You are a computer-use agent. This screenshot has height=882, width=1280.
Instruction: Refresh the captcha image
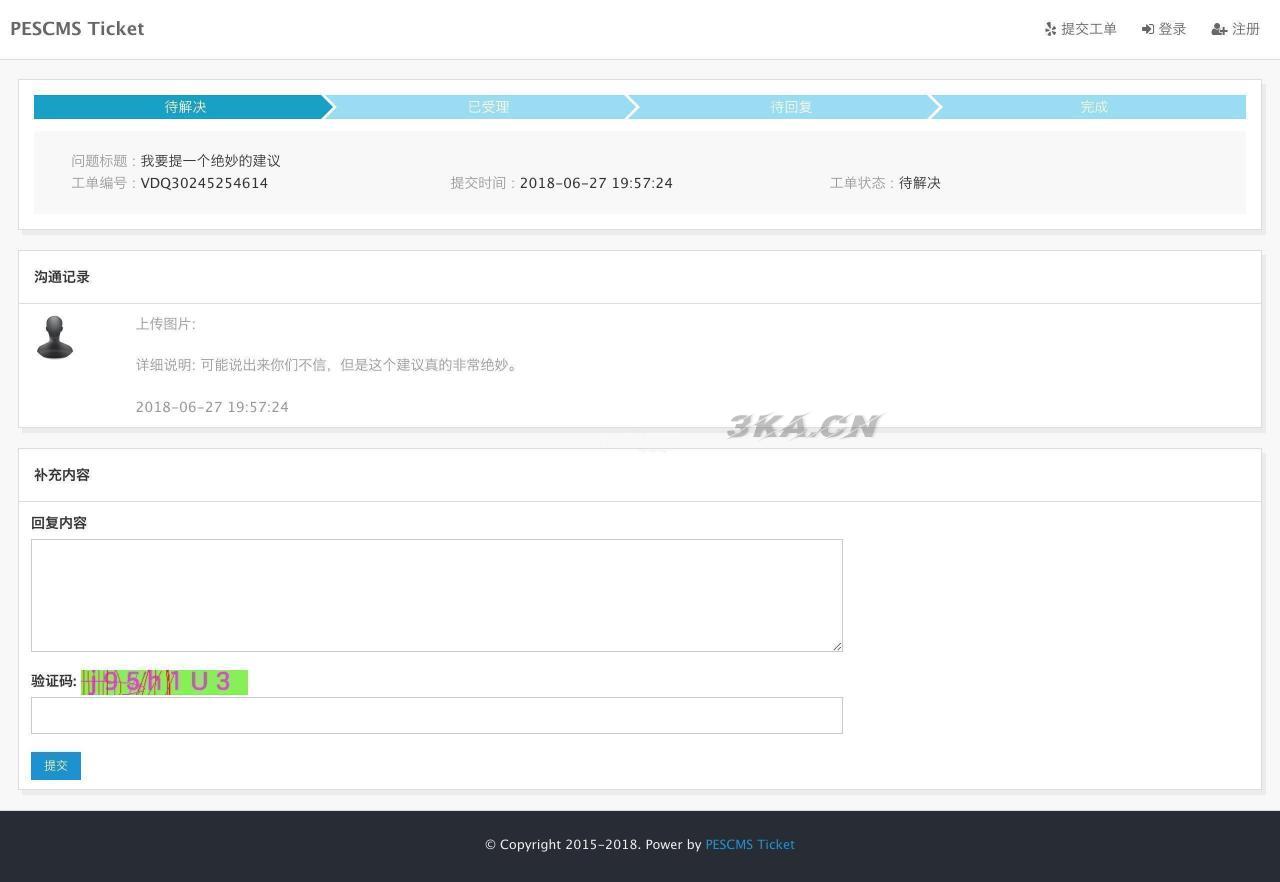pos(164,682)
